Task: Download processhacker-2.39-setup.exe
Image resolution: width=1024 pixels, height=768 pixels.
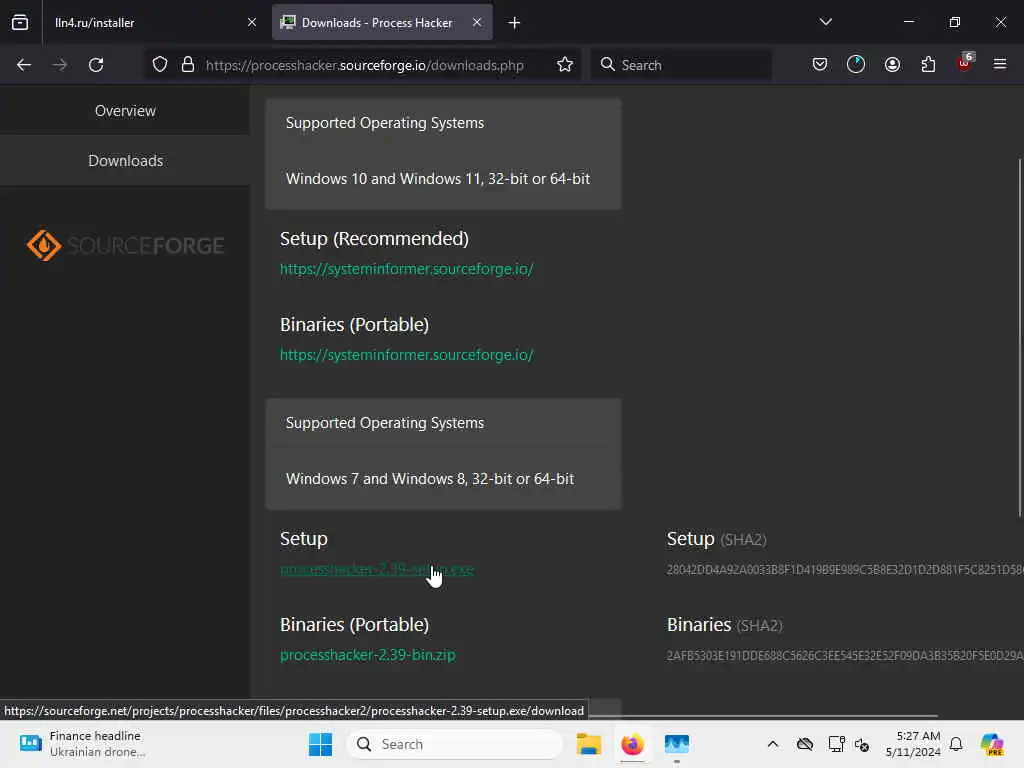Action: (377, 569)
